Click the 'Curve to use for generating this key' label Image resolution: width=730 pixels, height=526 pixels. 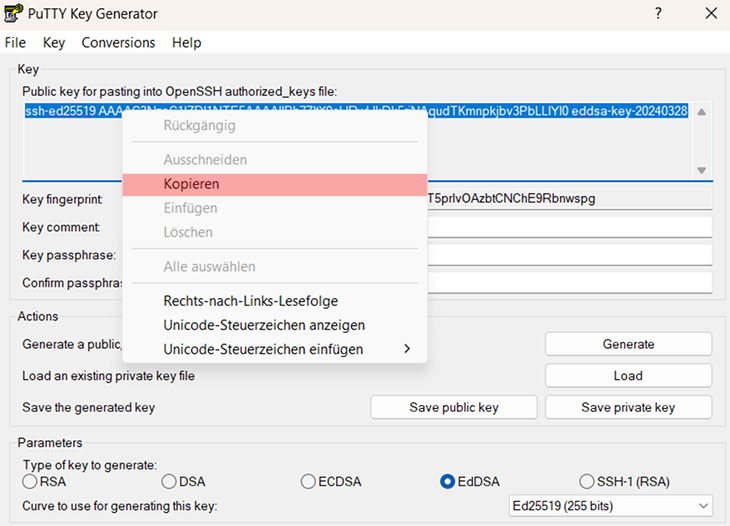tap(120, 506)
